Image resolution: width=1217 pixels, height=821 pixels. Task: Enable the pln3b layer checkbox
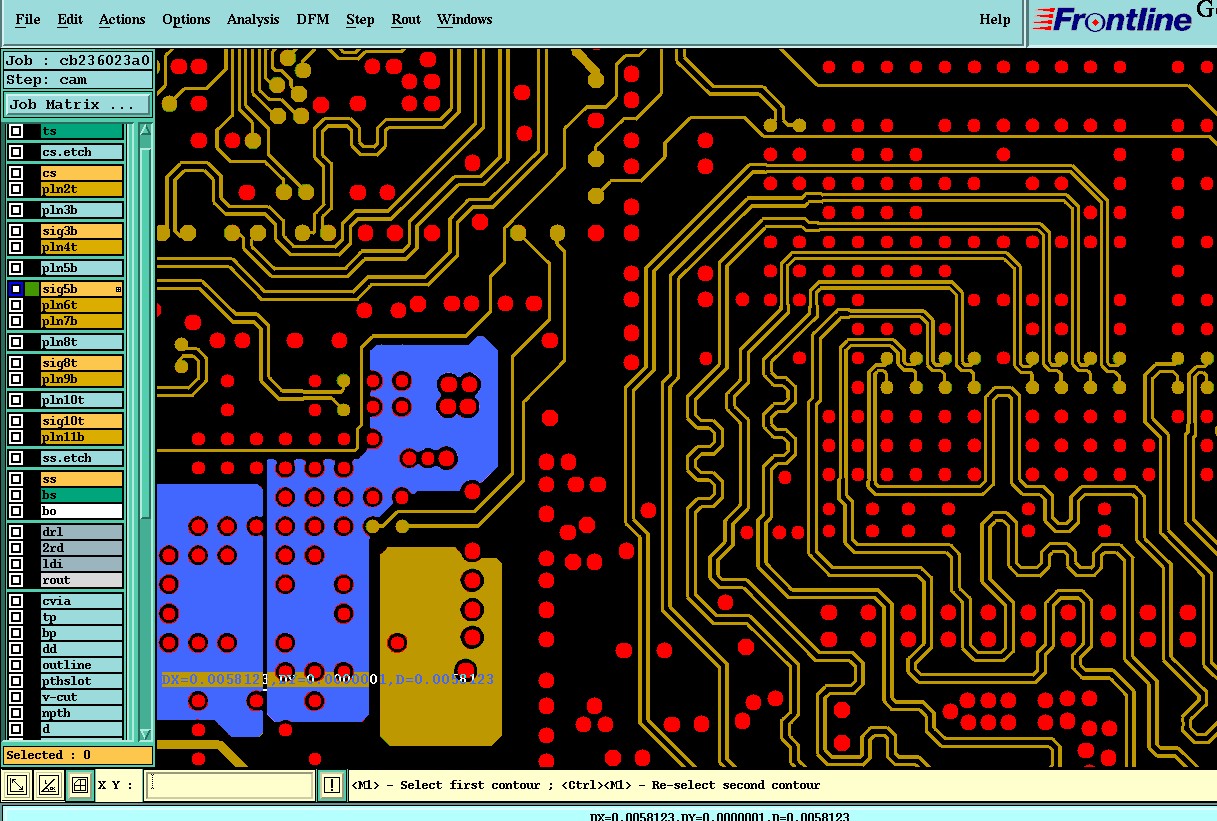click(16, 210)
